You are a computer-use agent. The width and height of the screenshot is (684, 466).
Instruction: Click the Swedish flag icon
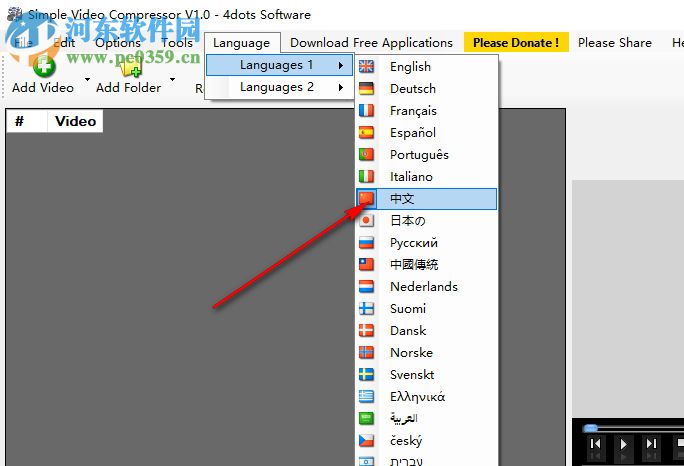(366, 374)
